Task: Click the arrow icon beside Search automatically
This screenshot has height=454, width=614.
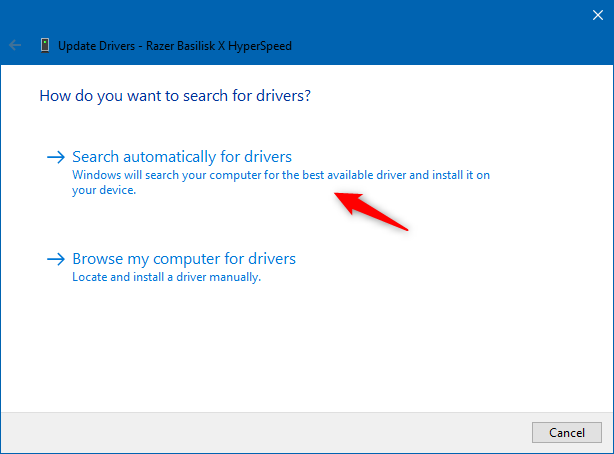Action: click(x=56, y=157)
